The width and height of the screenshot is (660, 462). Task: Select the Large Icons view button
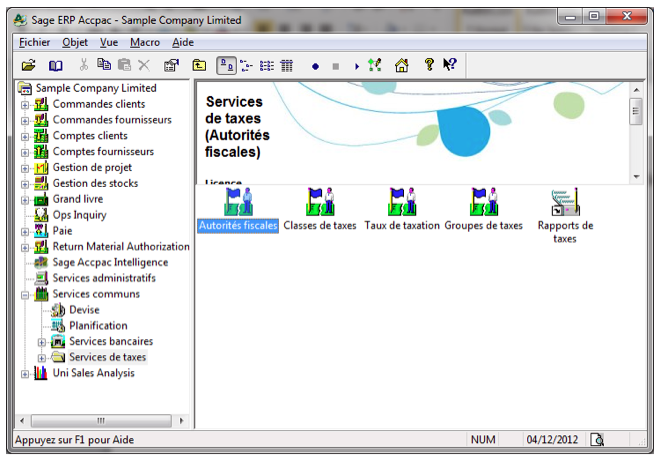click(226, 65)
